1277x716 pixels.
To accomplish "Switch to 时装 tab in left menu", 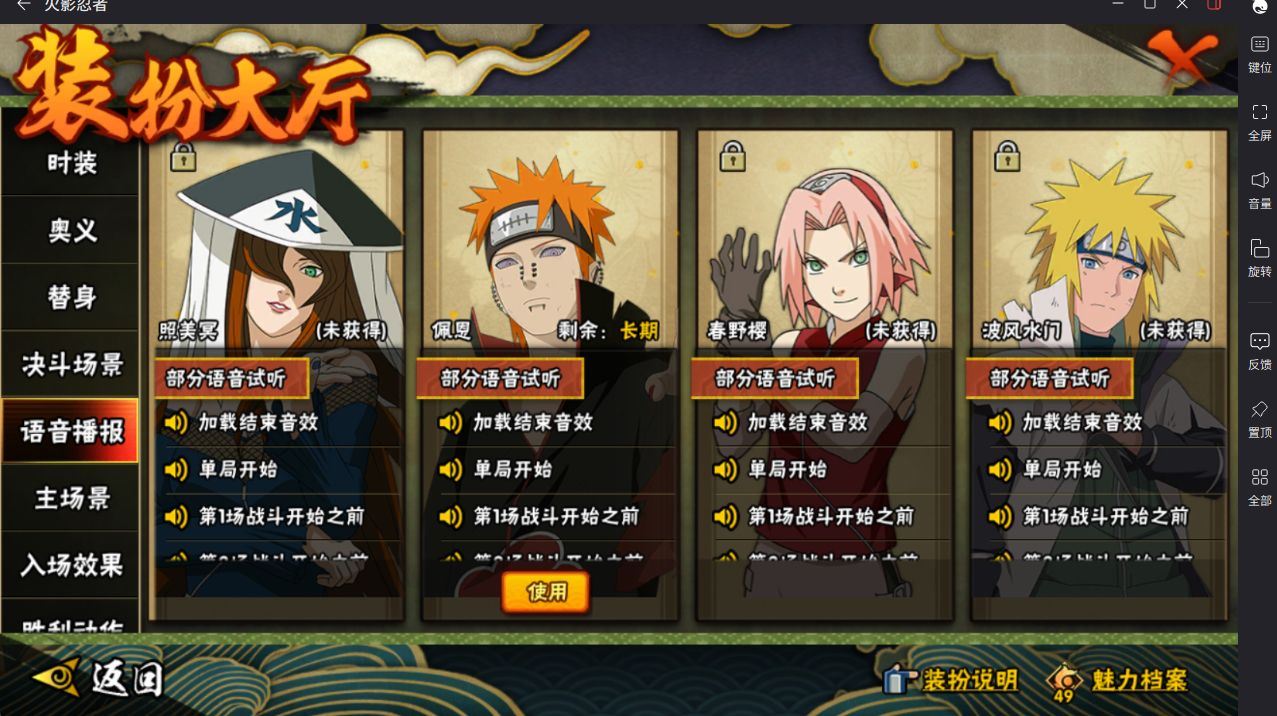I will 71,162.
